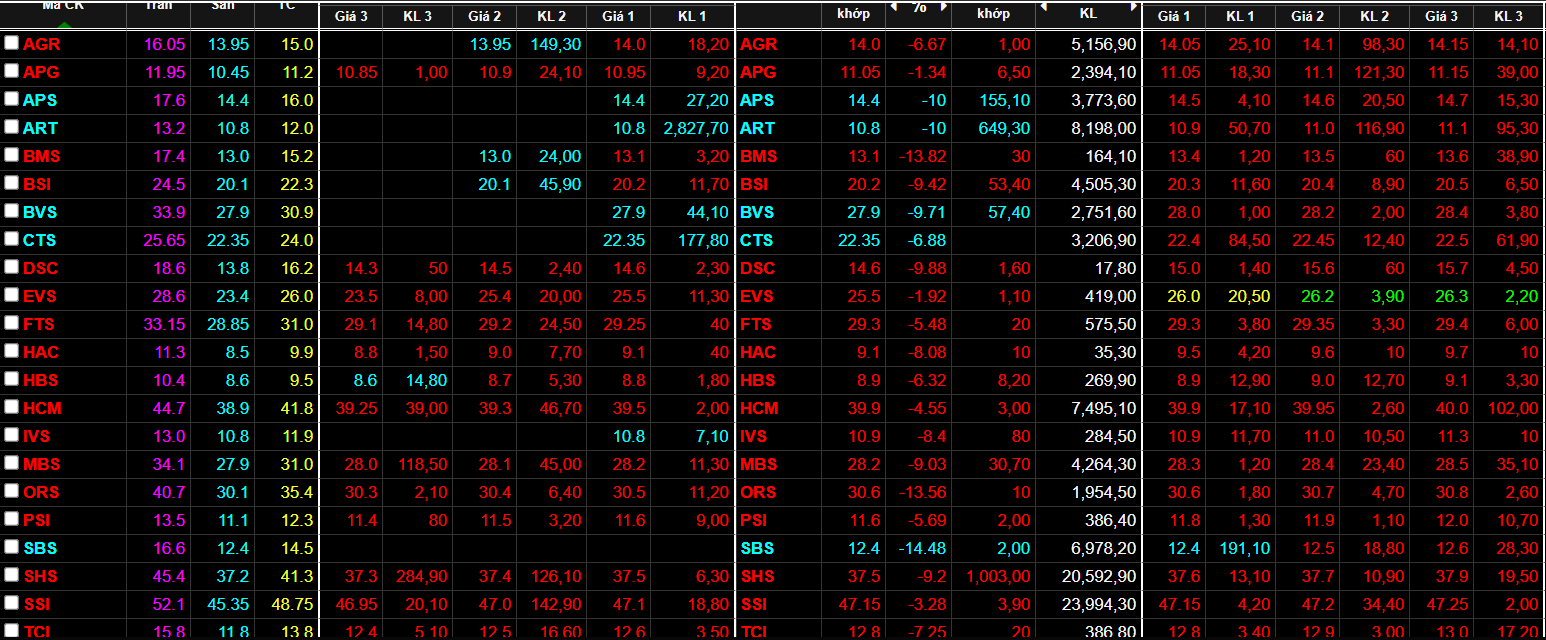Click SSI's floor price 45.35
The width and height of the screenshot is (1546, 640).
[x=229, y=604]
